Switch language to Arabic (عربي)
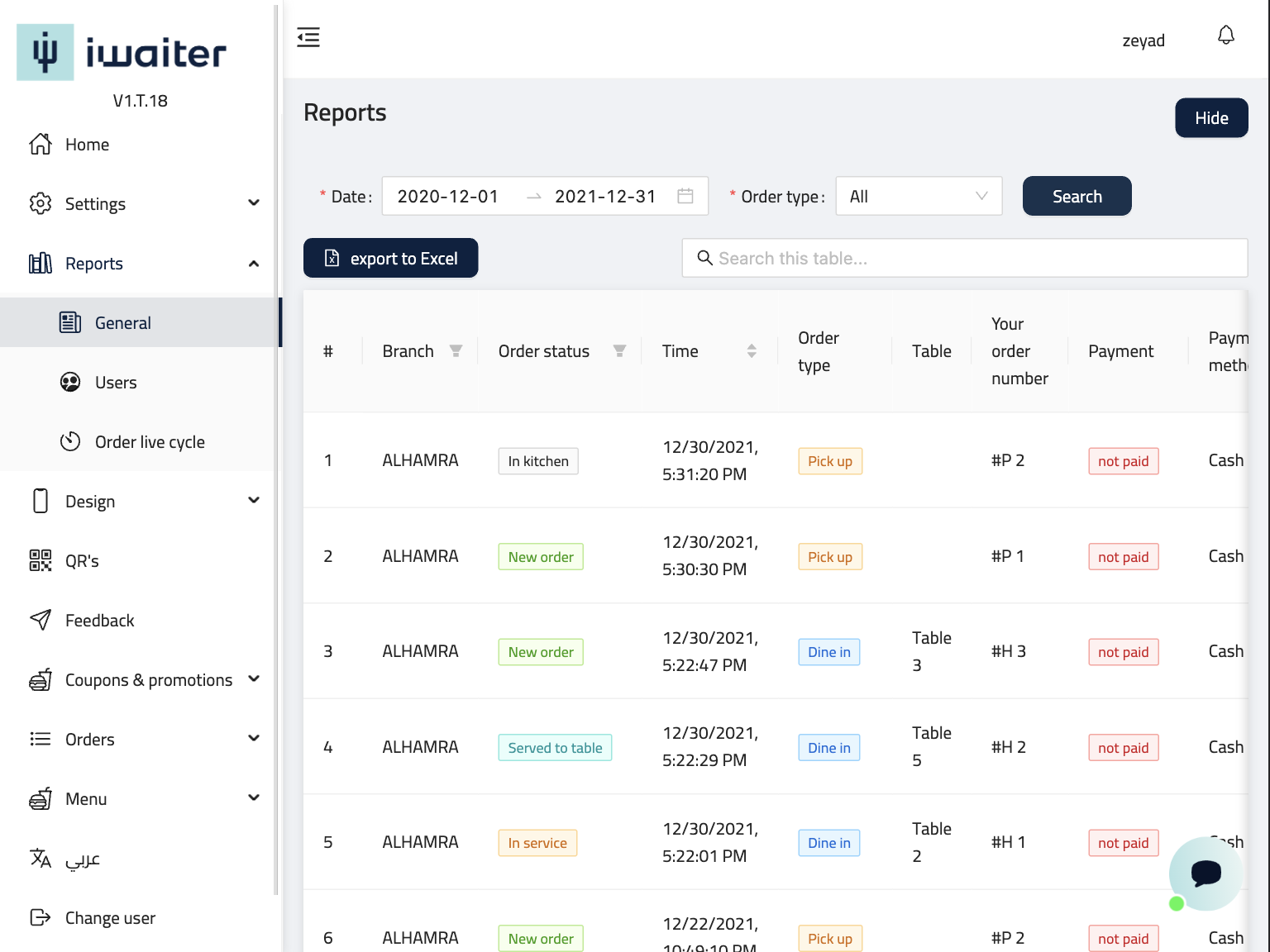The height and width of the screenshot is (952, 1270). point(82,859)
